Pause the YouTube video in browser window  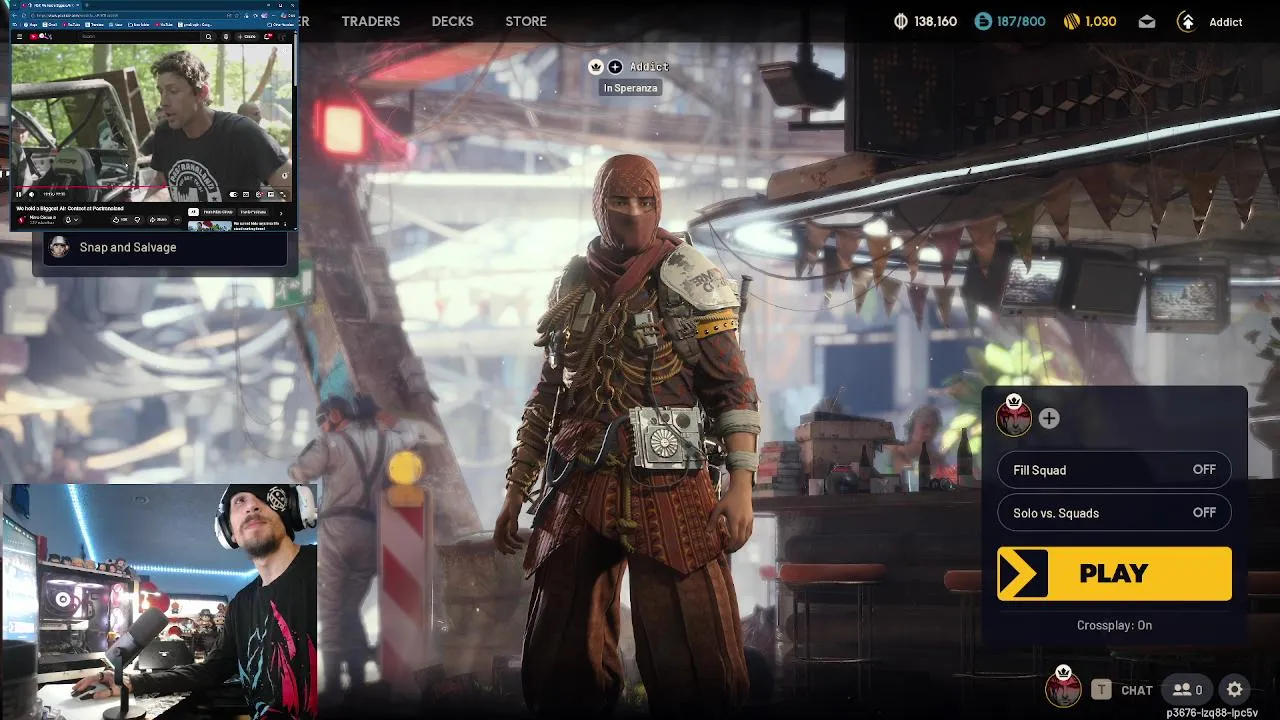[x=18, y=194]
